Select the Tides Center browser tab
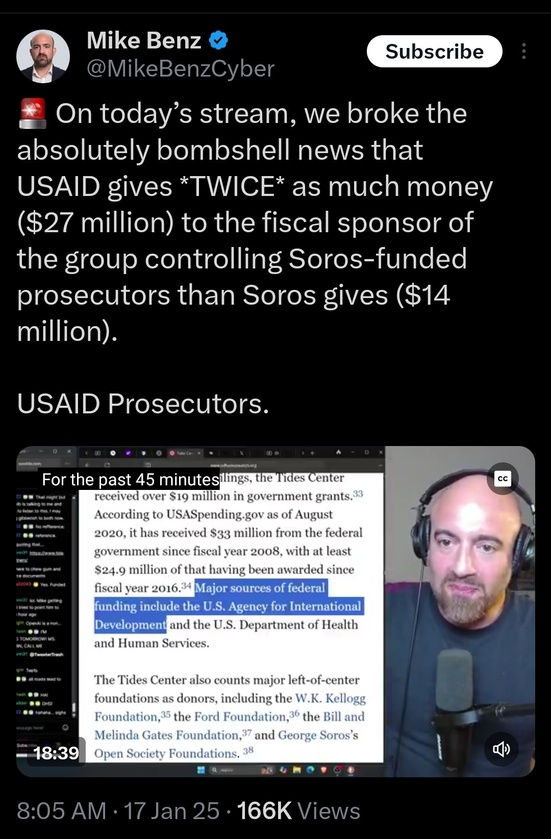Image resolution: width=551 pixels, height=839 pixels. [x=185, y=453]
